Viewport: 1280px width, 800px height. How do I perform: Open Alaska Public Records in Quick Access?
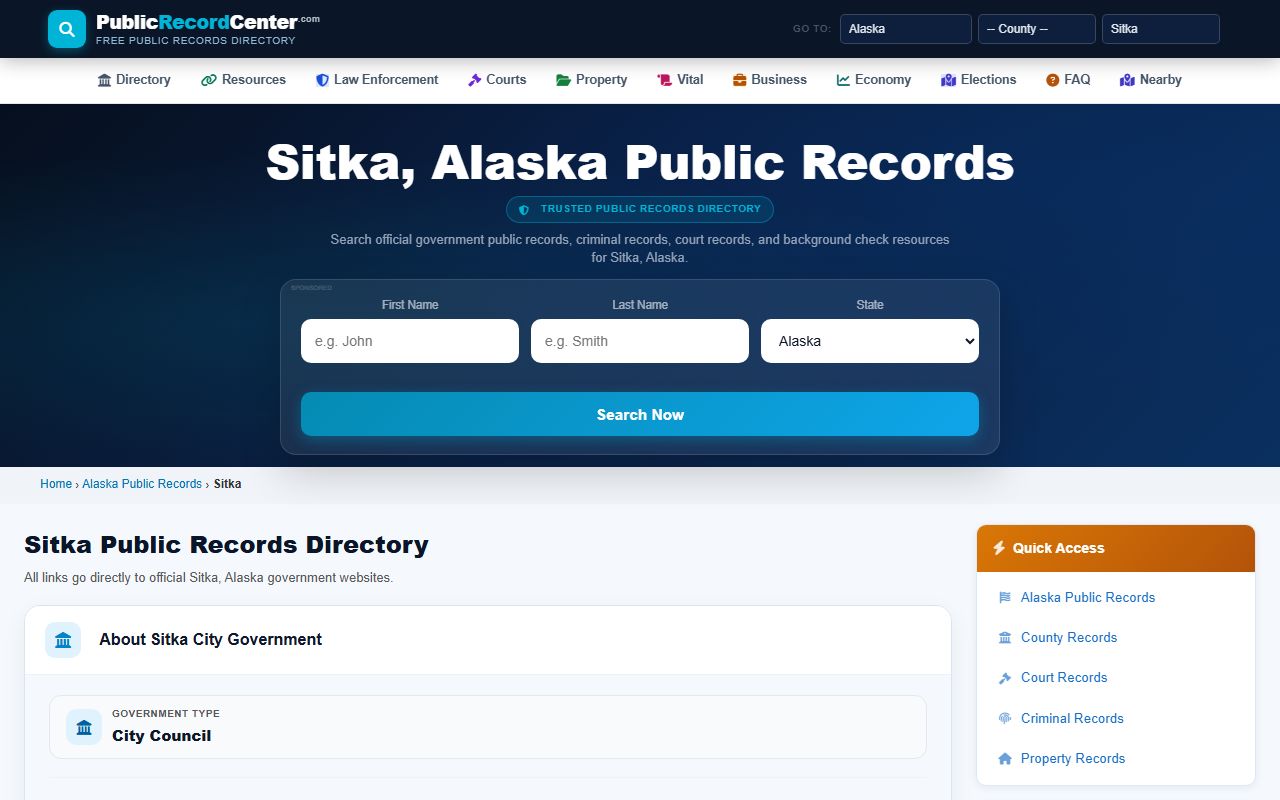(1088, 598)
